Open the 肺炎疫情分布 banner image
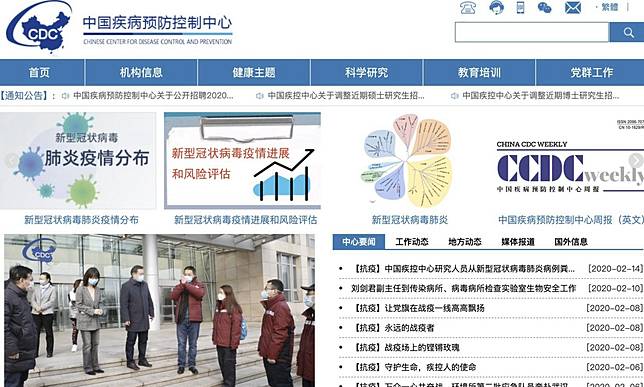The width and height of the screenshot is (644, 387). coord(78,161)
